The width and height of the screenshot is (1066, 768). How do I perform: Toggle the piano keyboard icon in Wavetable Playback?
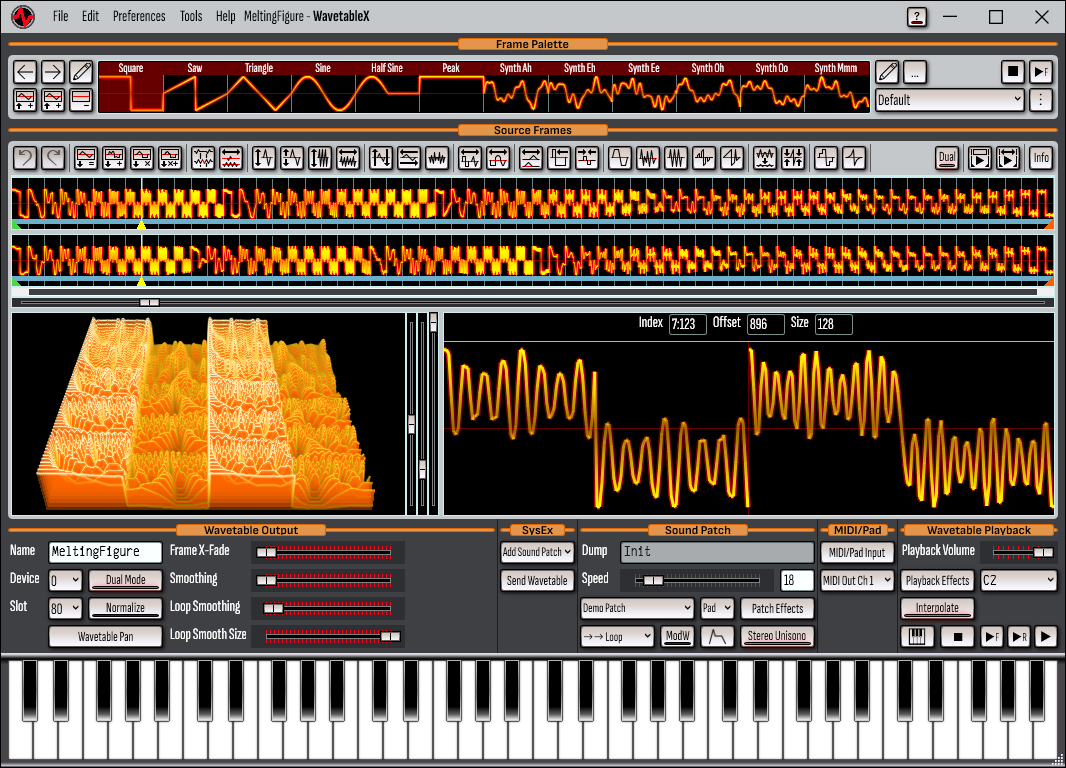point(916,637)
